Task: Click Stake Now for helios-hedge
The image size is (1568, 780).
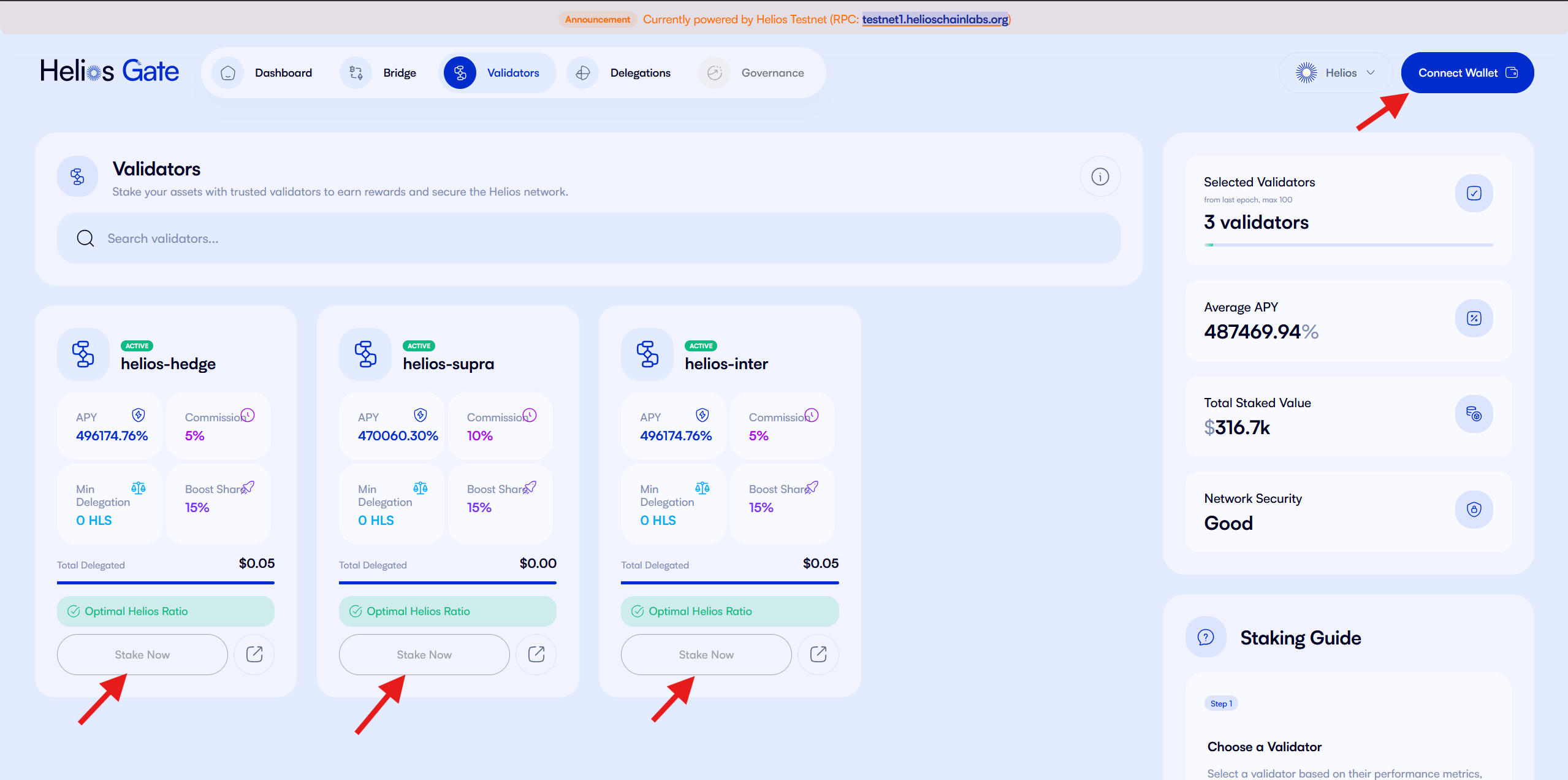Action: (x=142, y=655)
